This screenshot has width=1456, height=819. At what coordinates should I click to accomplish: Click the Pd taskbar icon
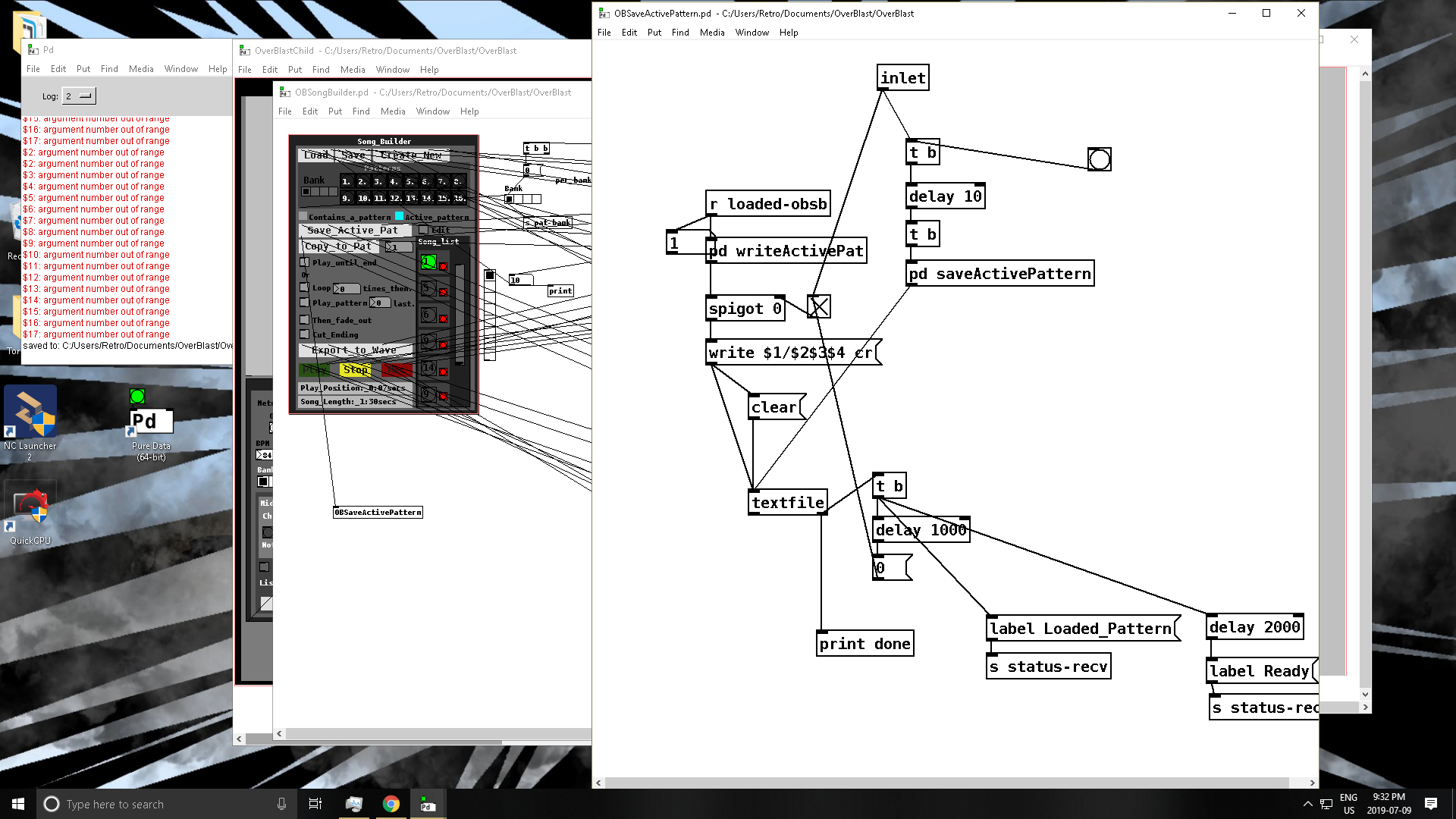point(428,804)
